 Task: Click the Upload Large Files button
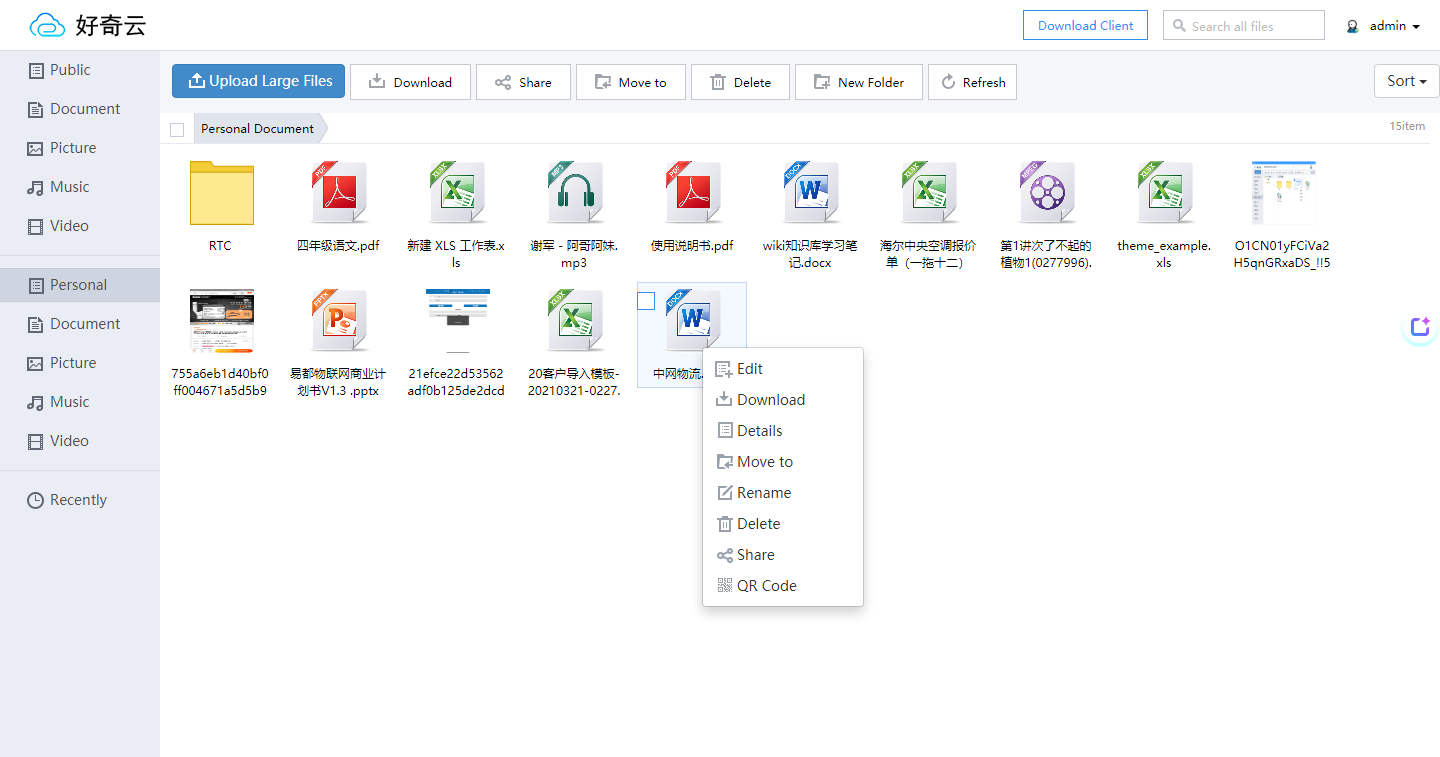click(x=258, y=81)
